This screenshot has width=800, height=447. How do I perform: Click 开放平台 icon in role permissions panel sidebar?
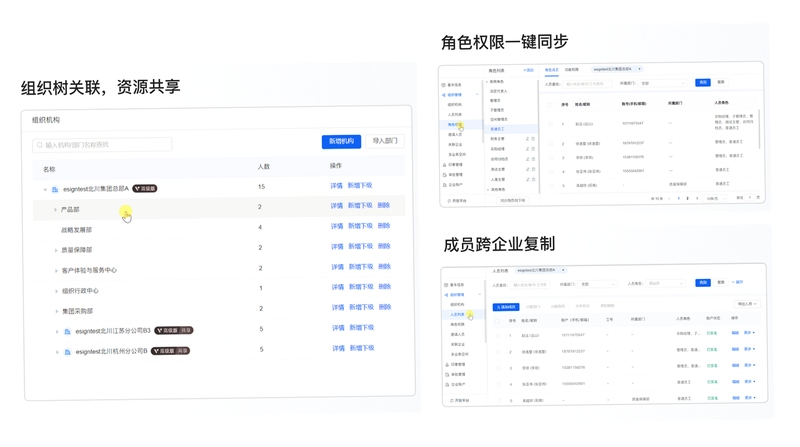click(449, 201)
